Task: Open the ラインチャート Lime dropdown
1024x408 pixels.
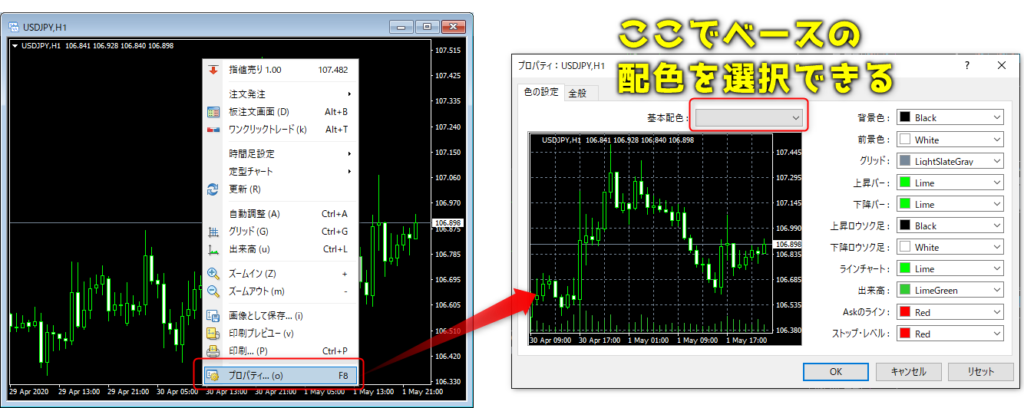Action: [x=950, y=268]
